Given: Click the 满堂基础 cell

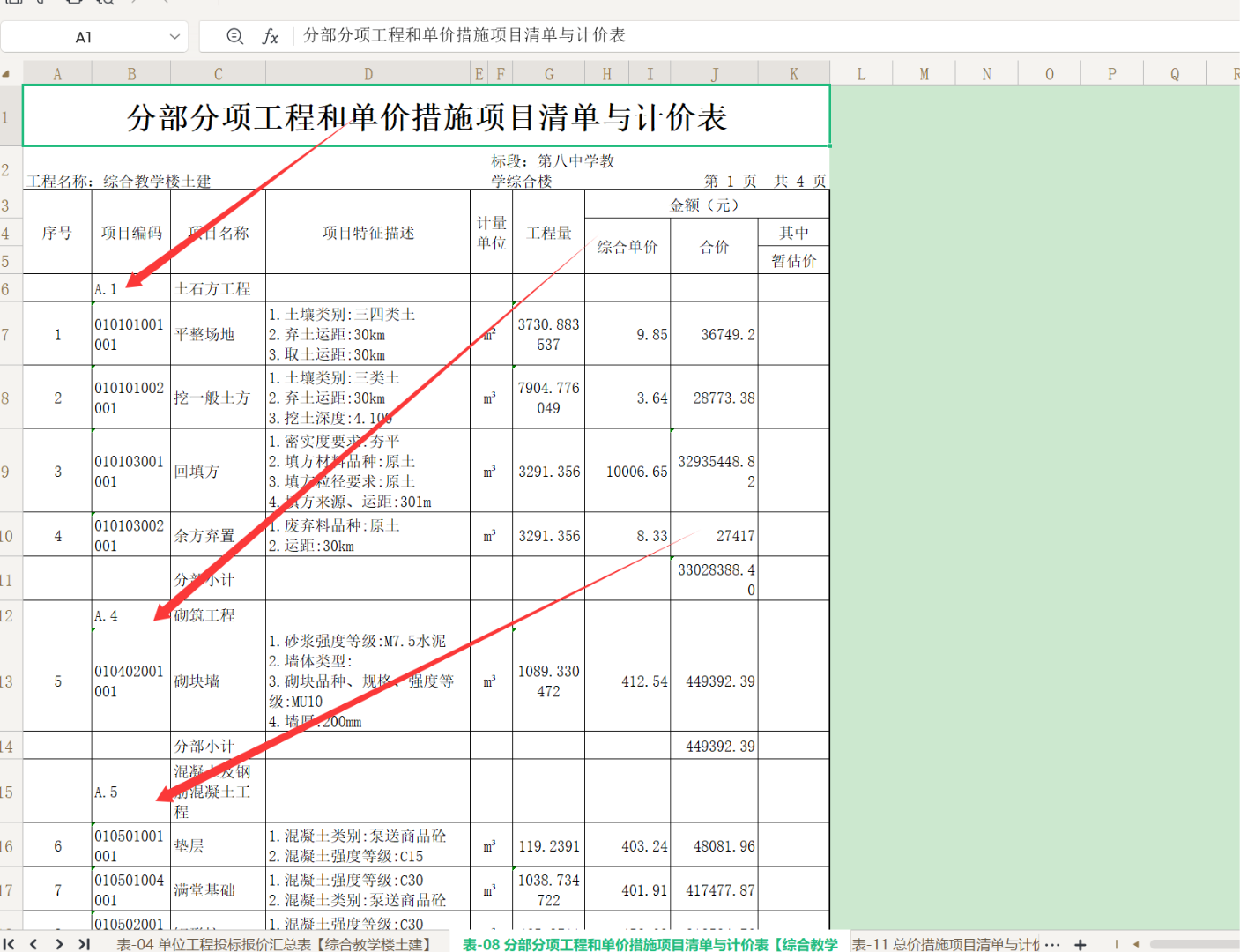Looking at the screenshot, I should click(218, 889).
